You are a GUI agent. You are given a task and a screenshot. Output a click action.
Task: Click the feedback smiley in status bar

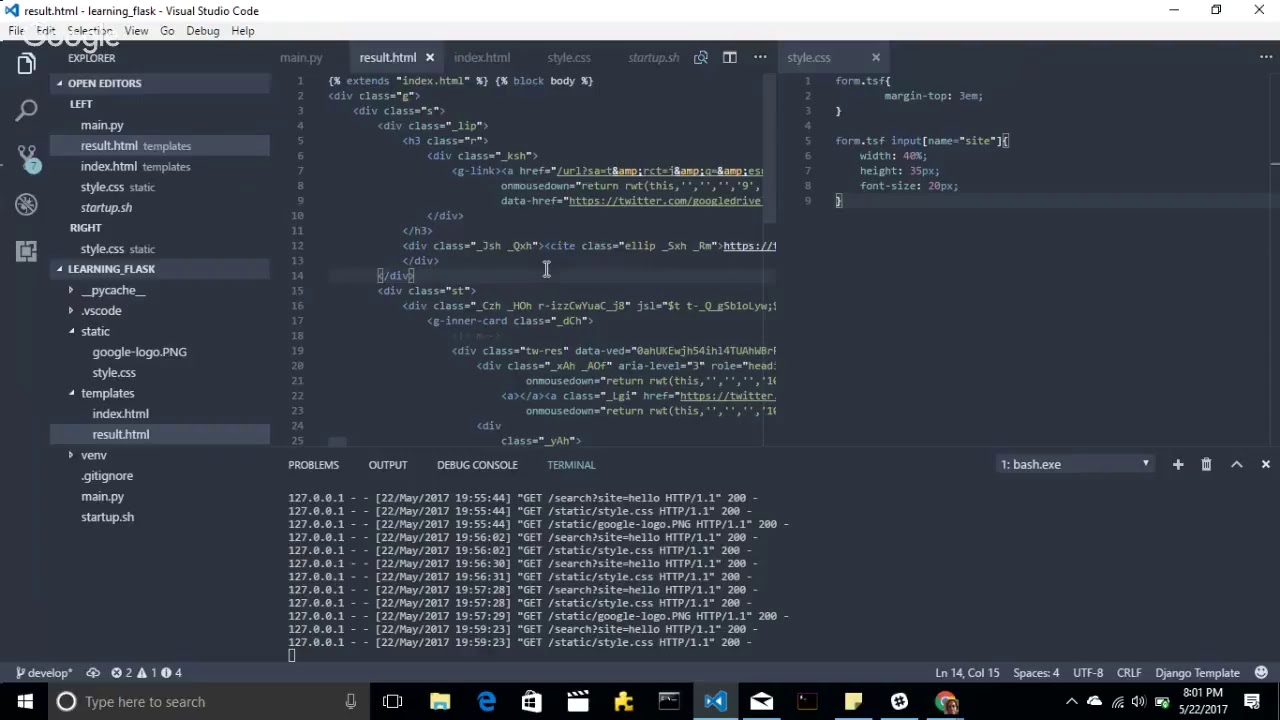[1262, 673]
